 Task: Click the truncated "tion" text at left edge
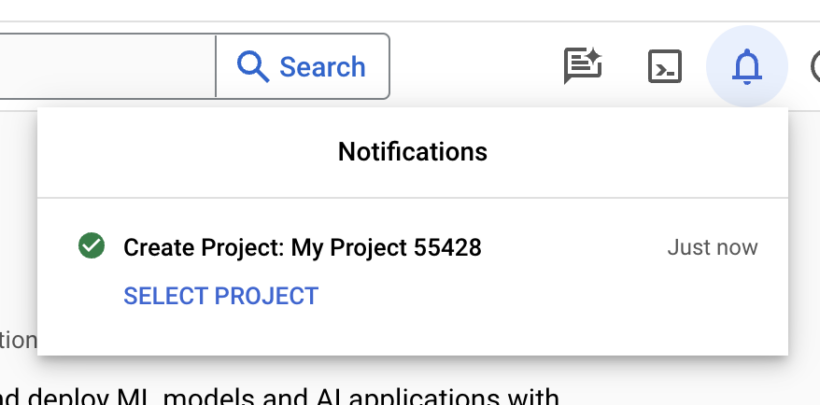(x=18, y=340)
